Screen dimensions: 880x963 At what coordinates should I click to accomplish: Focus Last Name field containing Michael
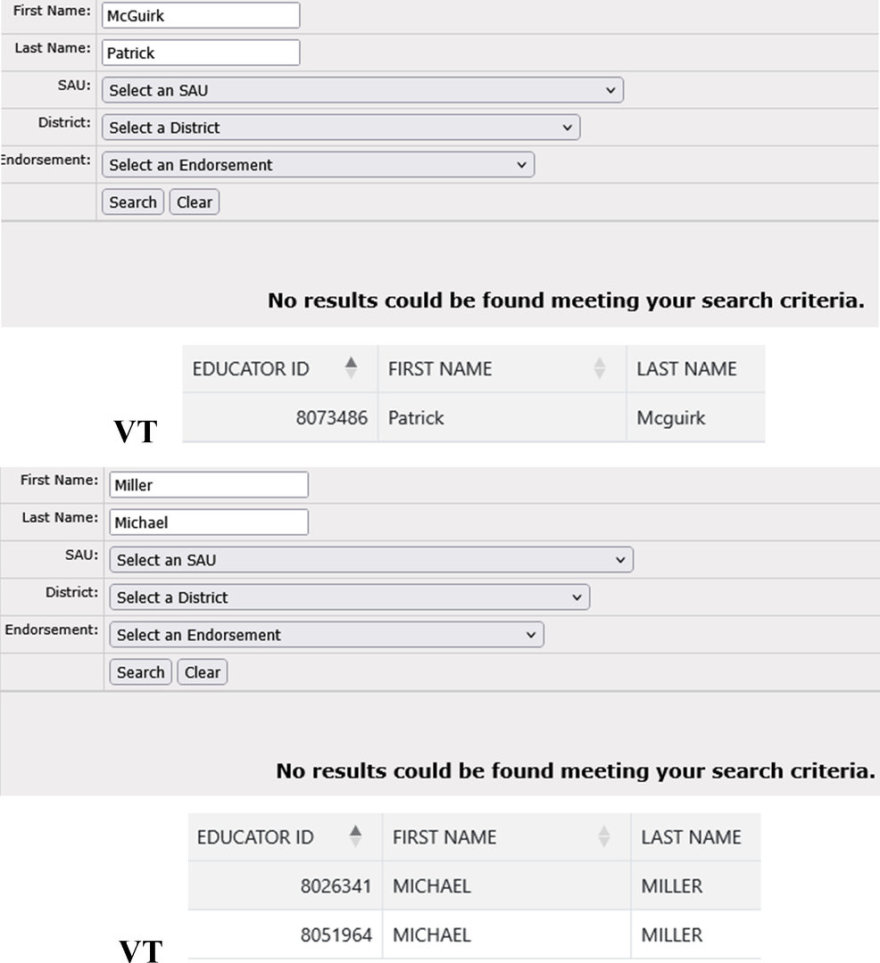tap(209, 523)
